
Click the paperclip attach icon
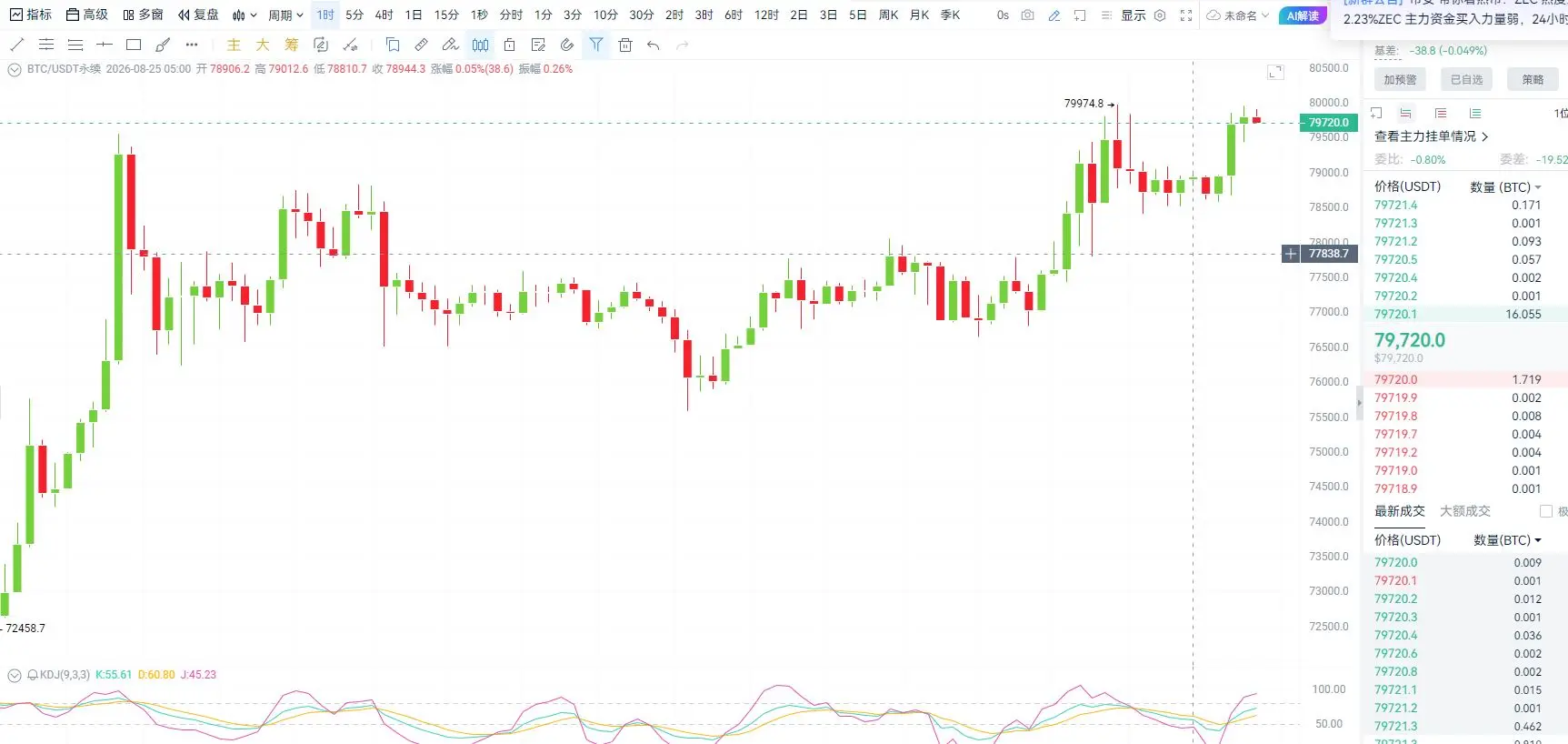pyautogui.click(x=567, y=45)
